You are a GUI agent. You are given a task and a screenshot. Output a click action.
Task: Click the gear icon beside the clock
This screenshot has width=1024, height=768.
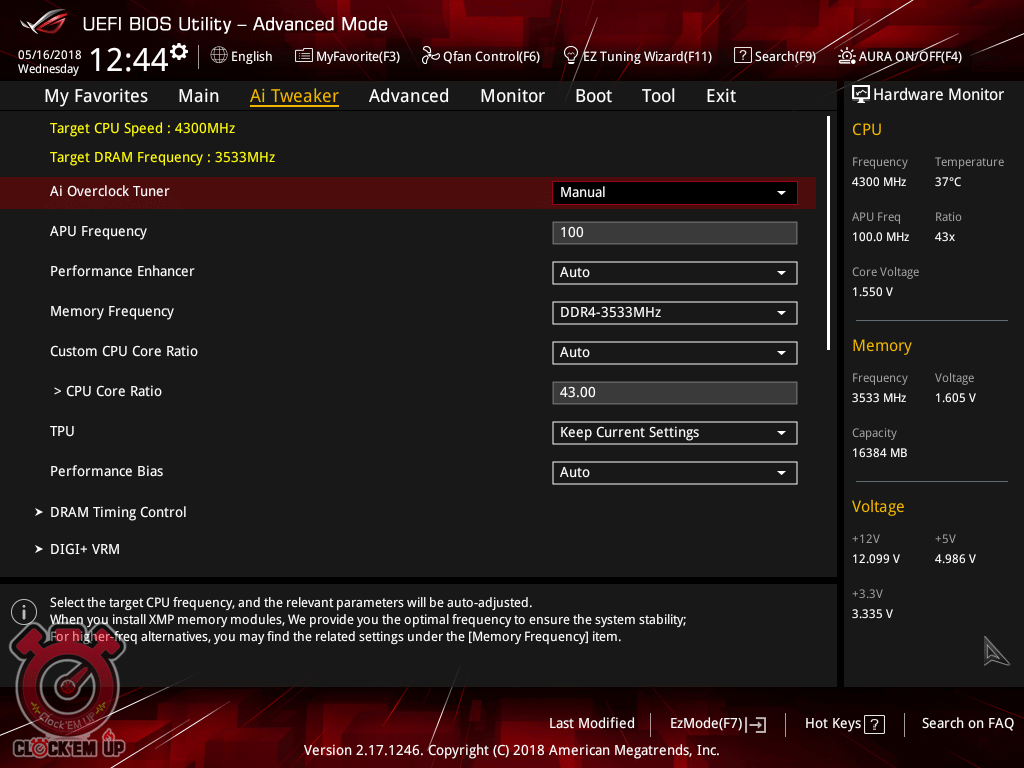tap(179, 51)
